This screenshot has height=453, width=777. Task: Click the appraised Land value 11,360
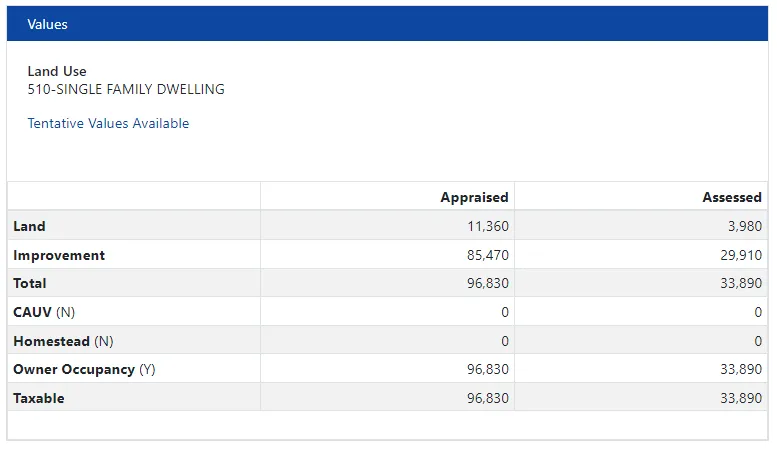487,227
